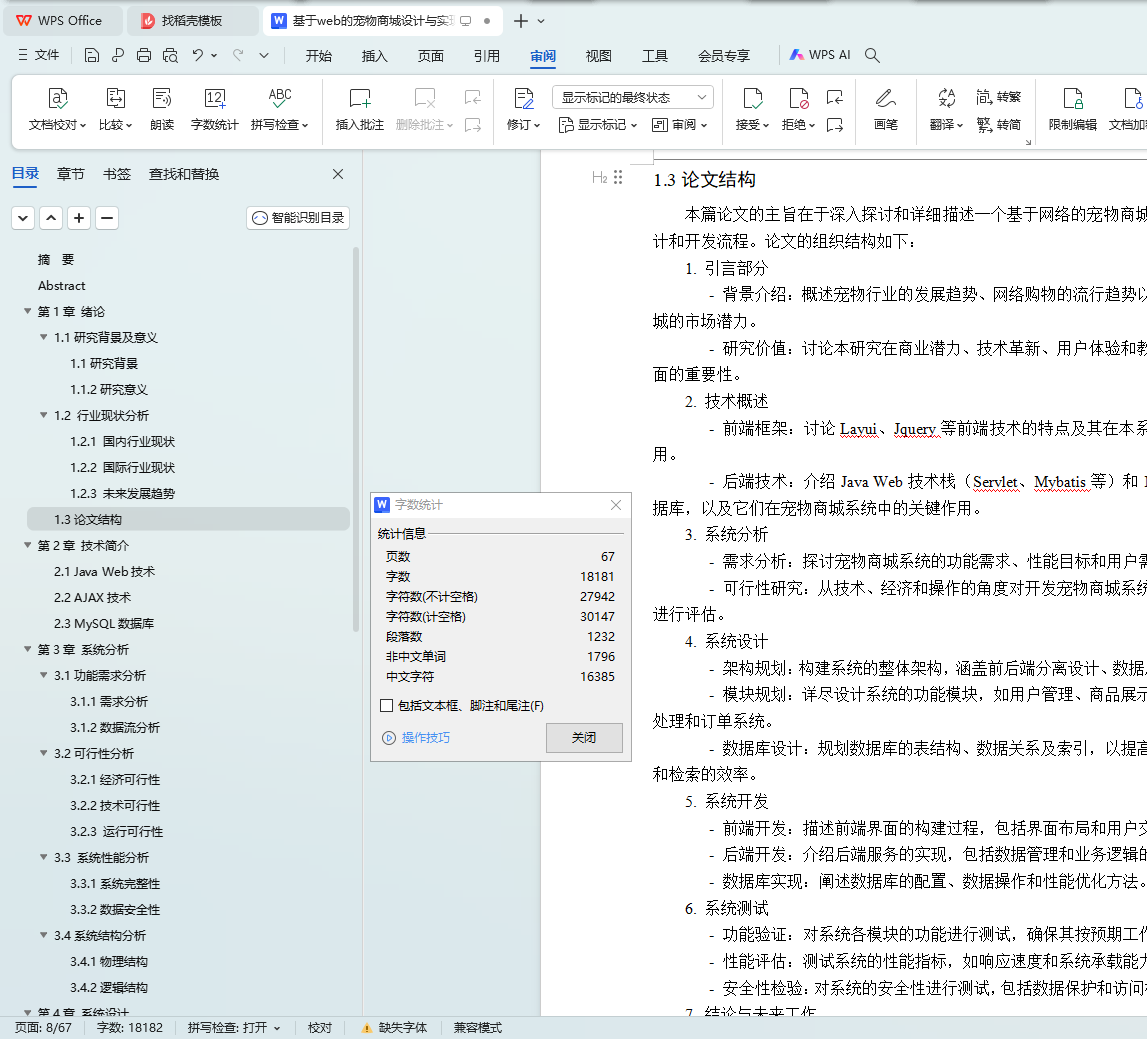The width and height of the screenshot is (1147, 1039).
Task: Click 拒绝 reject changes icon
Action: click(798, 108)
